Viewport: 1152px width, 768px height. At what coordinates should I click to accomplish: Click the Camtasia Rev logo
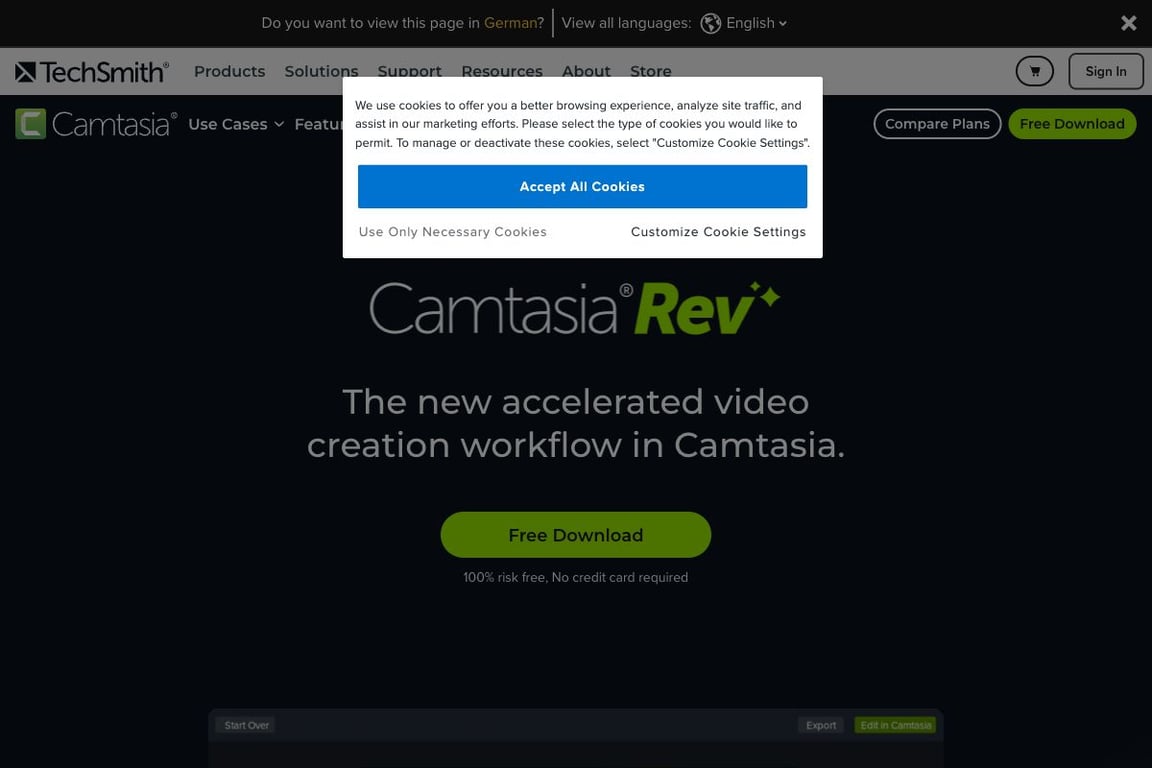point(575,309)
